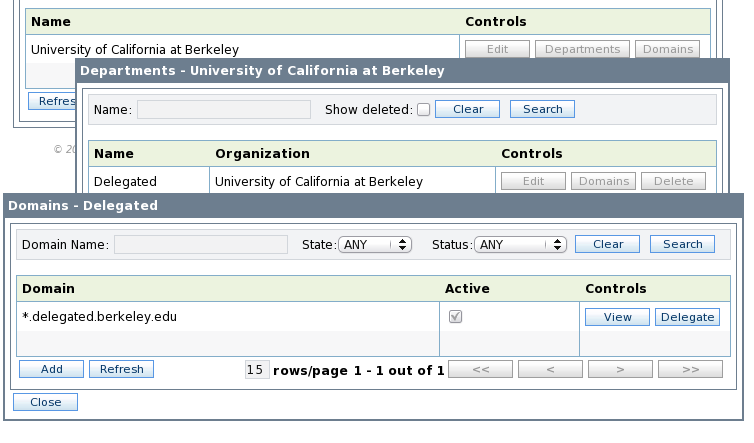Delete the Delegated department
The image size is (754, 443).
(673, 181)
